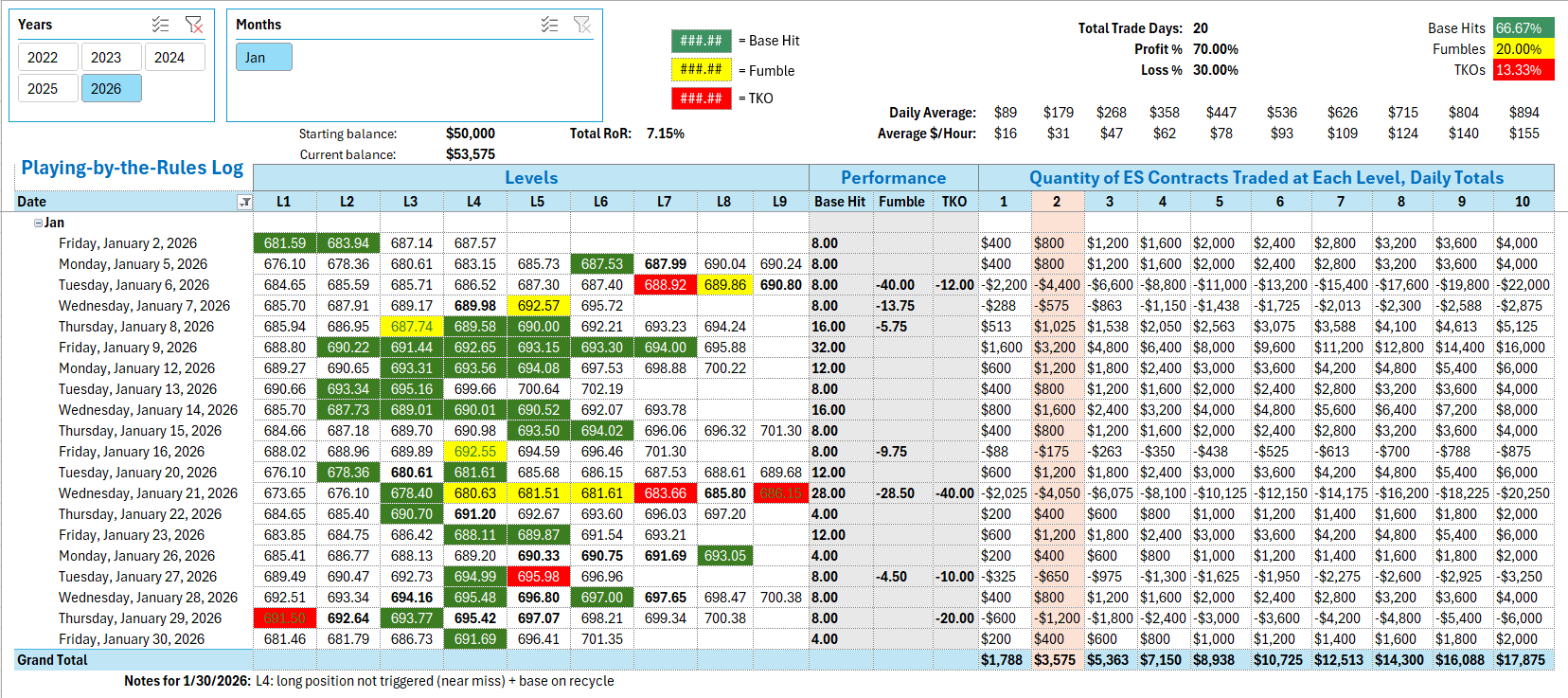Collapse the Jan group in the table

[38, 224]
